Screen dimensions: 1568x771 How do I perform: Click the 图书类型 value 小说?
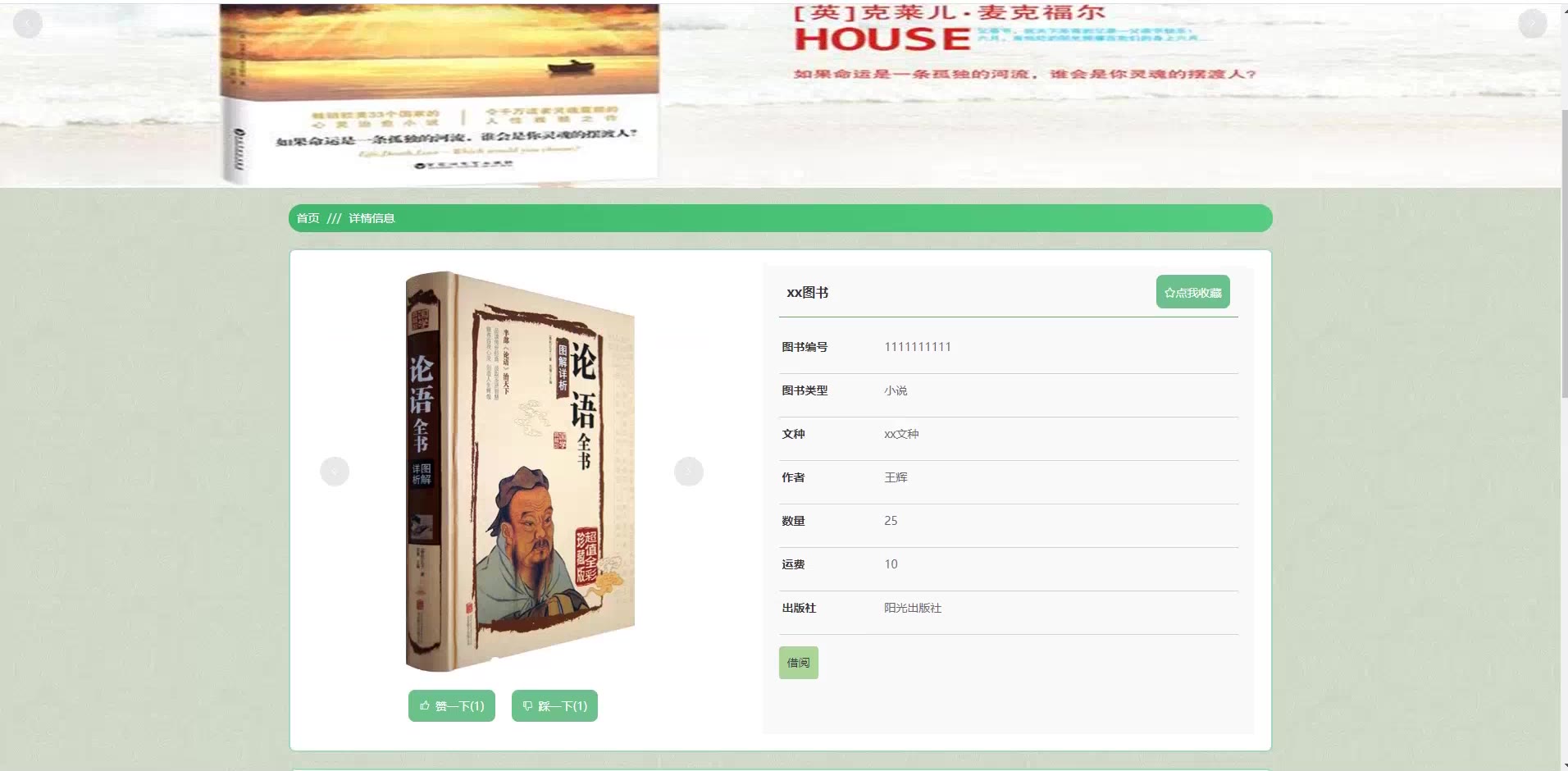tap(896, 390)
